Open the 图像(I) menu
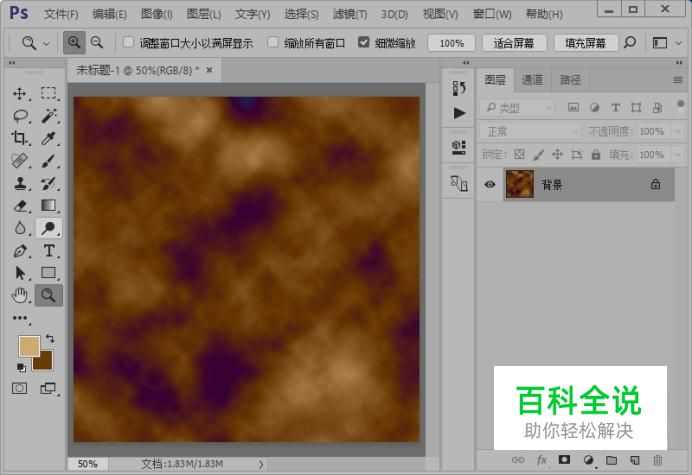This screenshot has height=475, width=692. coord(156,14)
